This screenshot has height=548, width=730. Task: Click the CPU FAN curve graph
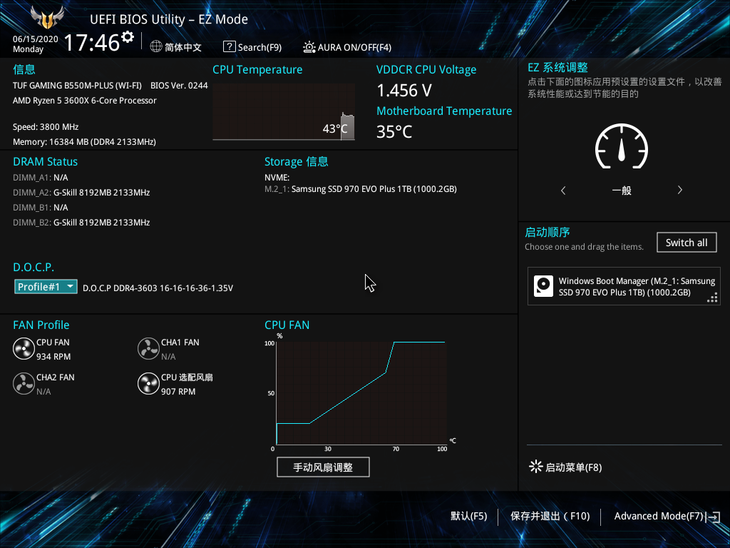click(x=358, y=393)
